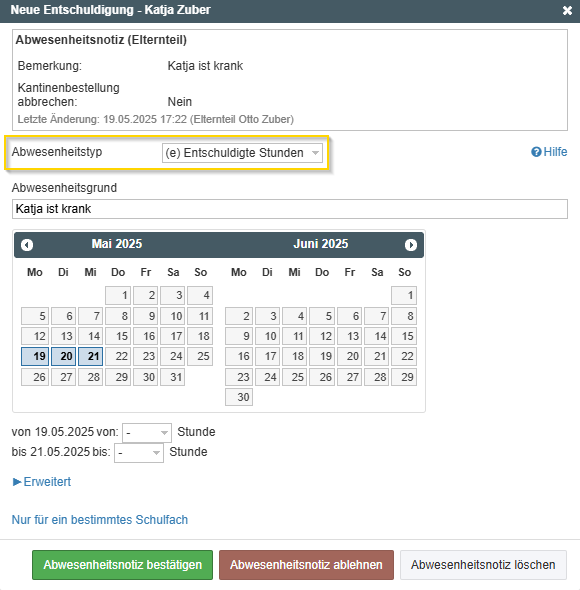
Task: Toggle selected day 21 in Mai 2025
Action: coord(91,356)
